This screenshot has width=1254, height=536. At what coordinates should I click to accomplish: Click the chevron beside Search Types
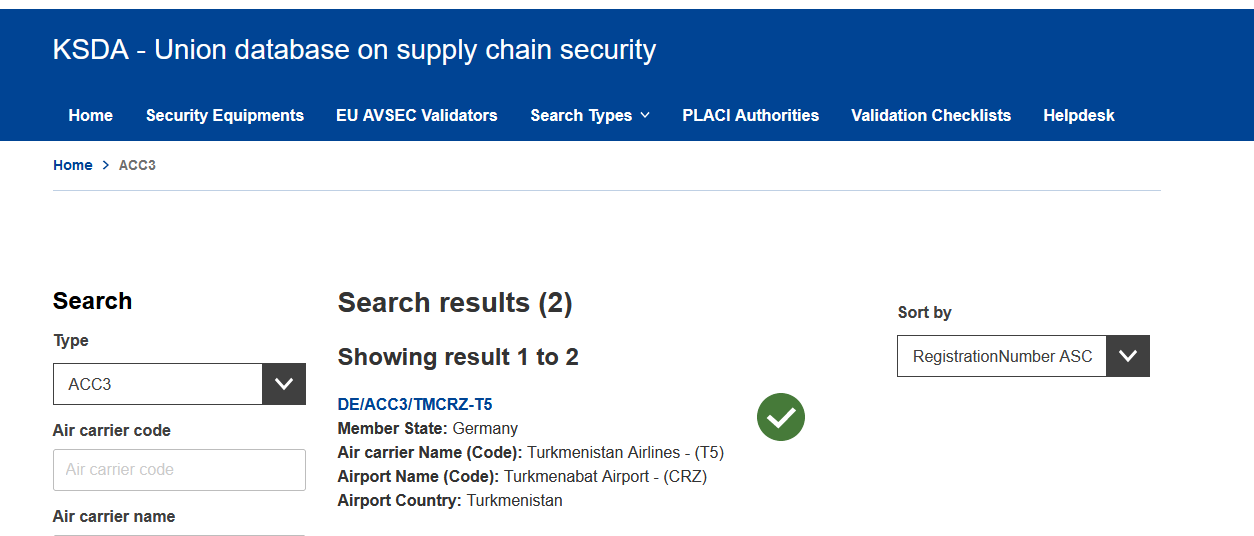[645, 115]
